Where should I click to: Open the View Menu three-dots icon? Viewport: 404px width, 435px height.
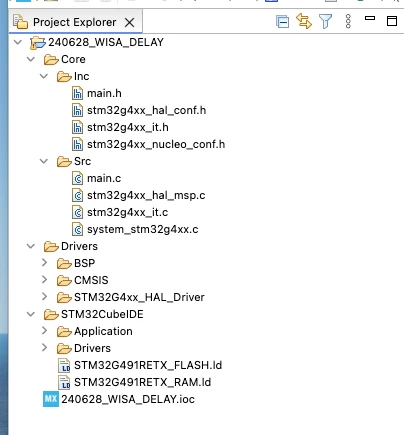pos(348,21)
